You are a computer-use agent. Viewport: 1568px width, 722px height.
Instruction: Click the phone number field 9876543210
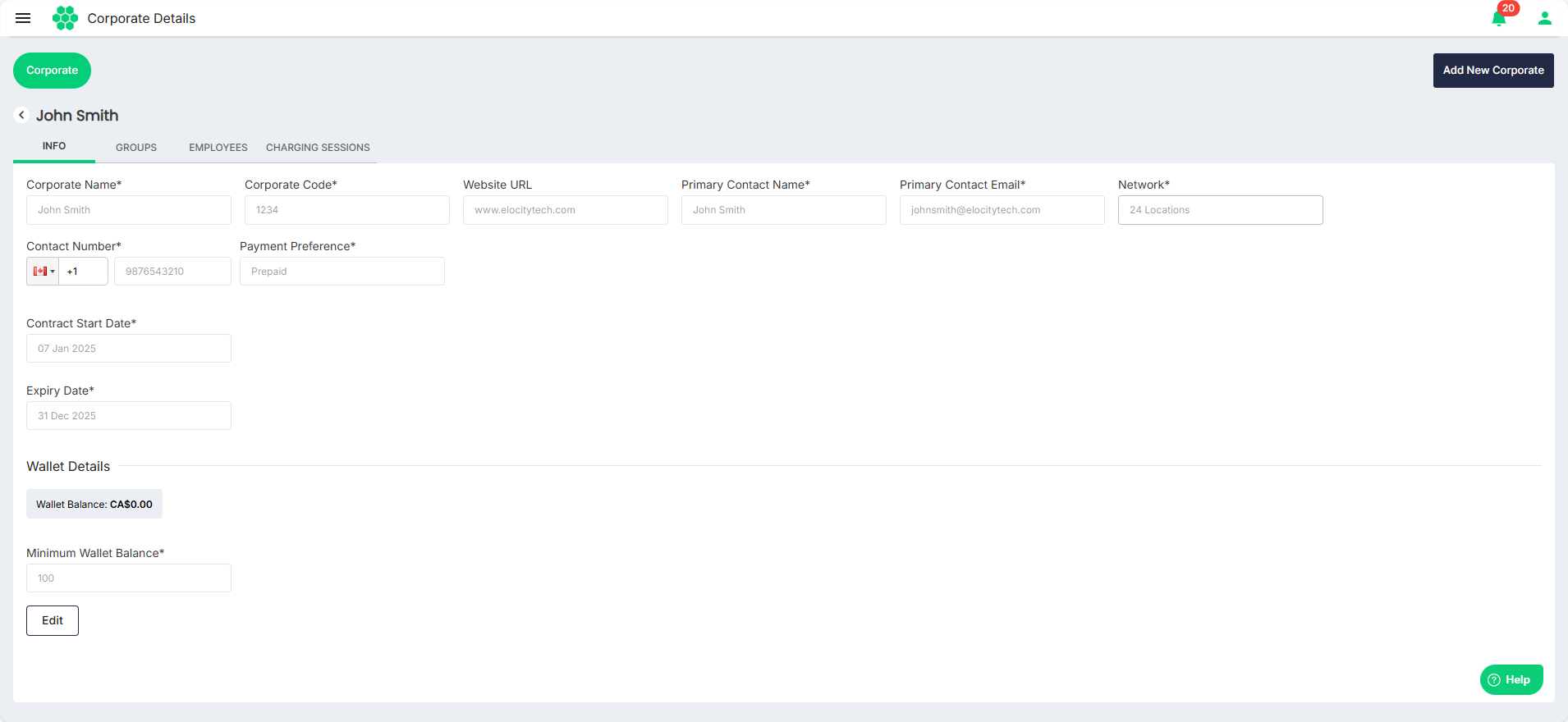[172, 272]
